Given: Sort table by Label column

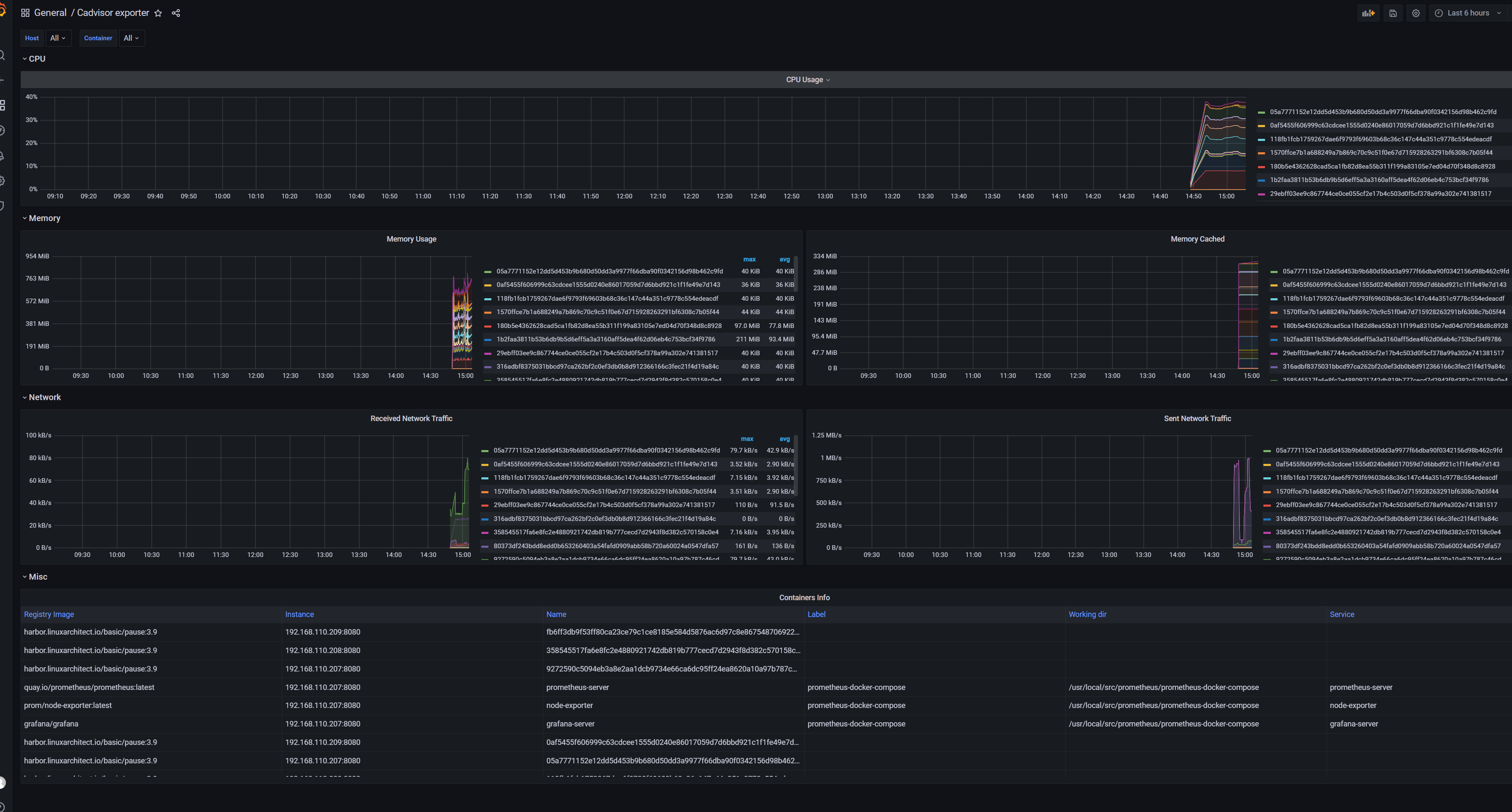Looking at the screenshot, I should tap(816, 614).
